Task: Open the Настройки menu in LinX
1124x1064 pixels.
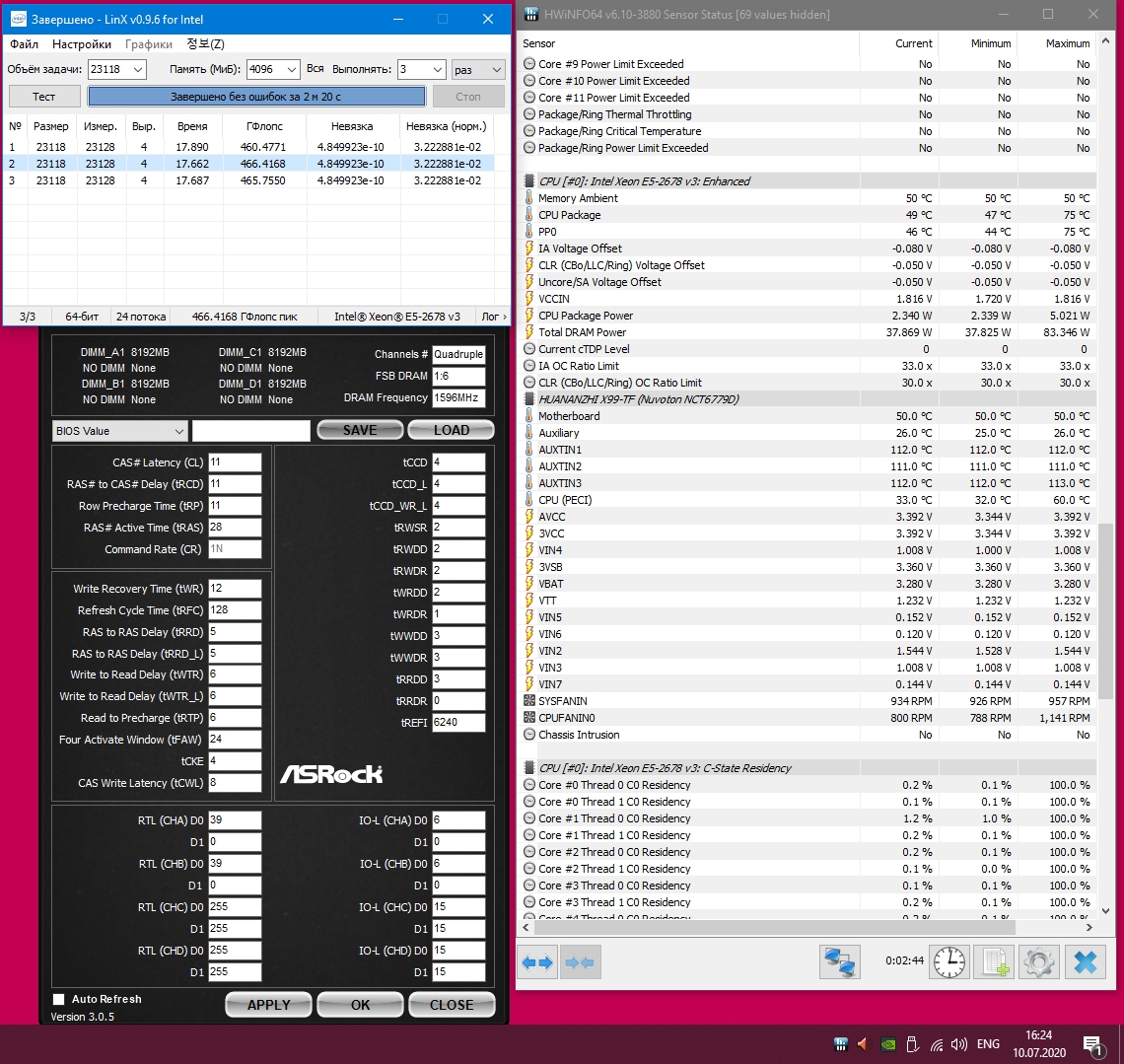Action: click(x=82, y=43)
